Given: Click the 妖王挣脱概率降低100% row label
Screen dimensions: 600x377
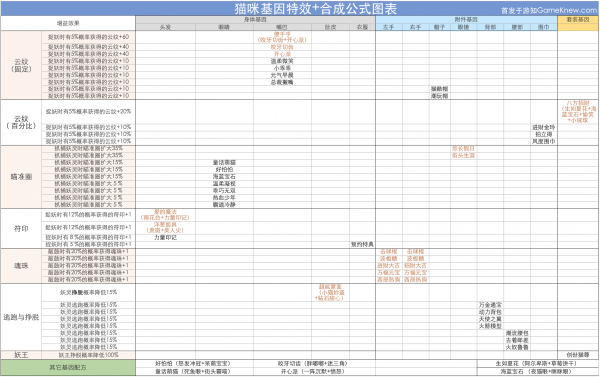Looking at the screenshot, I should [x=88, y=355].
